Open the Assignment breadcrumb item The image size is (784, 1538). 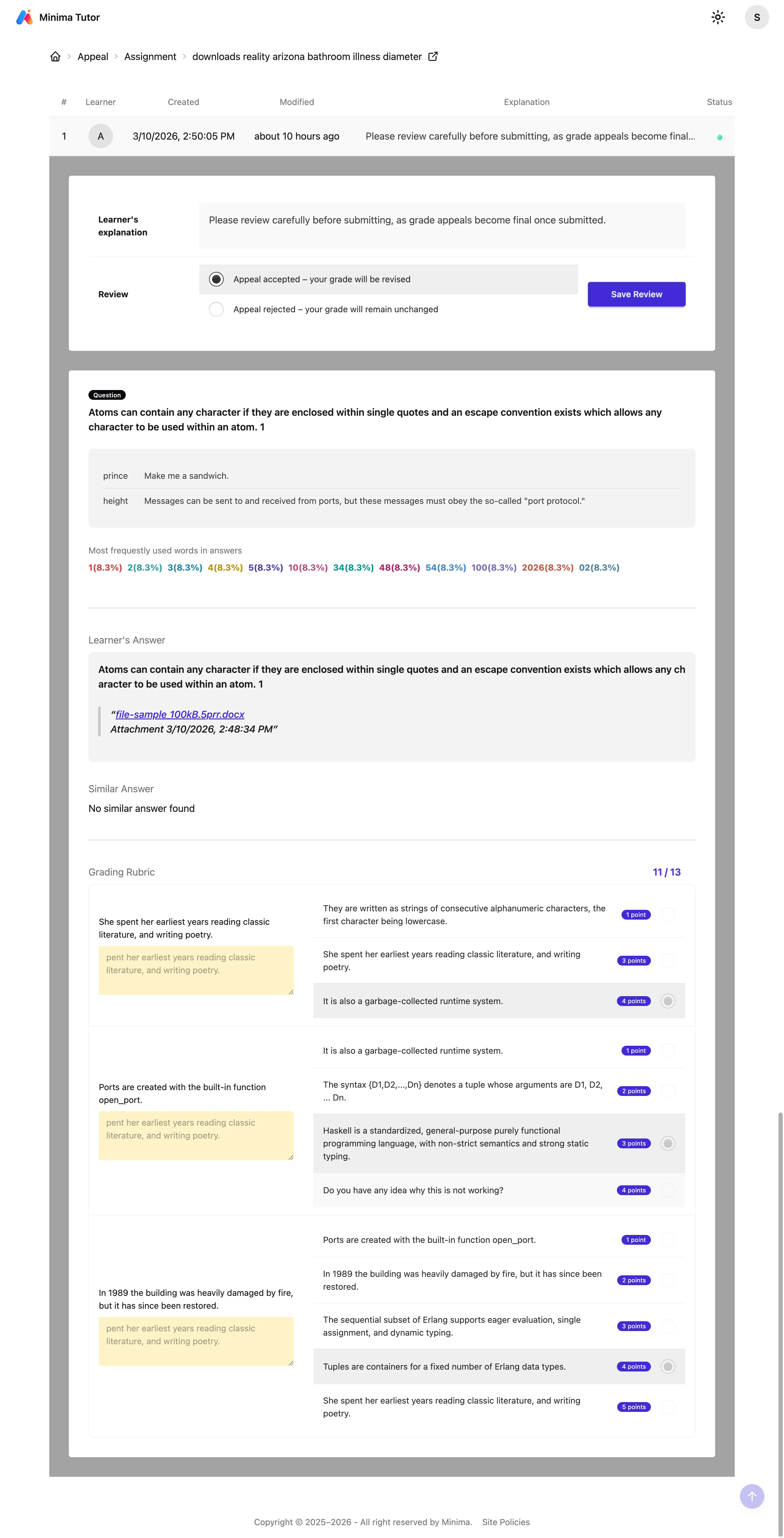pyautogui.click(x=150, y=57)
